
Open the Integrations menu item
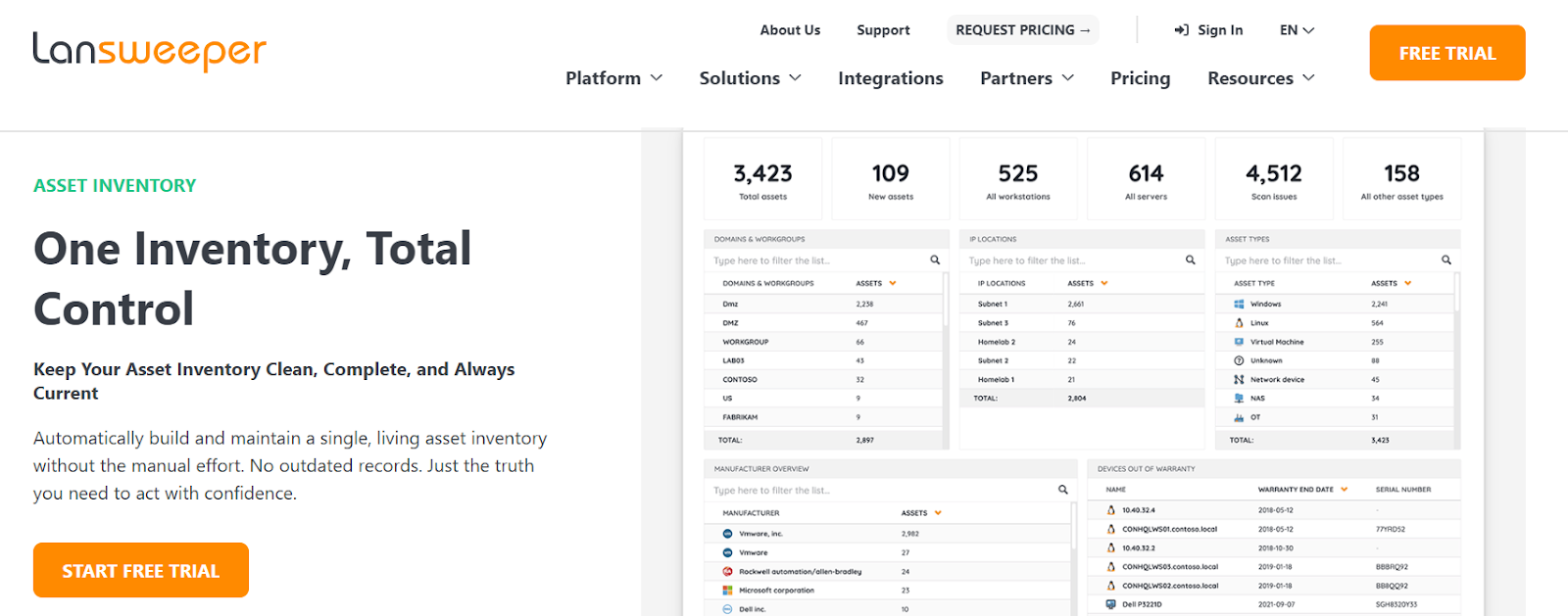pyautogui.click(x=891, y=78)
